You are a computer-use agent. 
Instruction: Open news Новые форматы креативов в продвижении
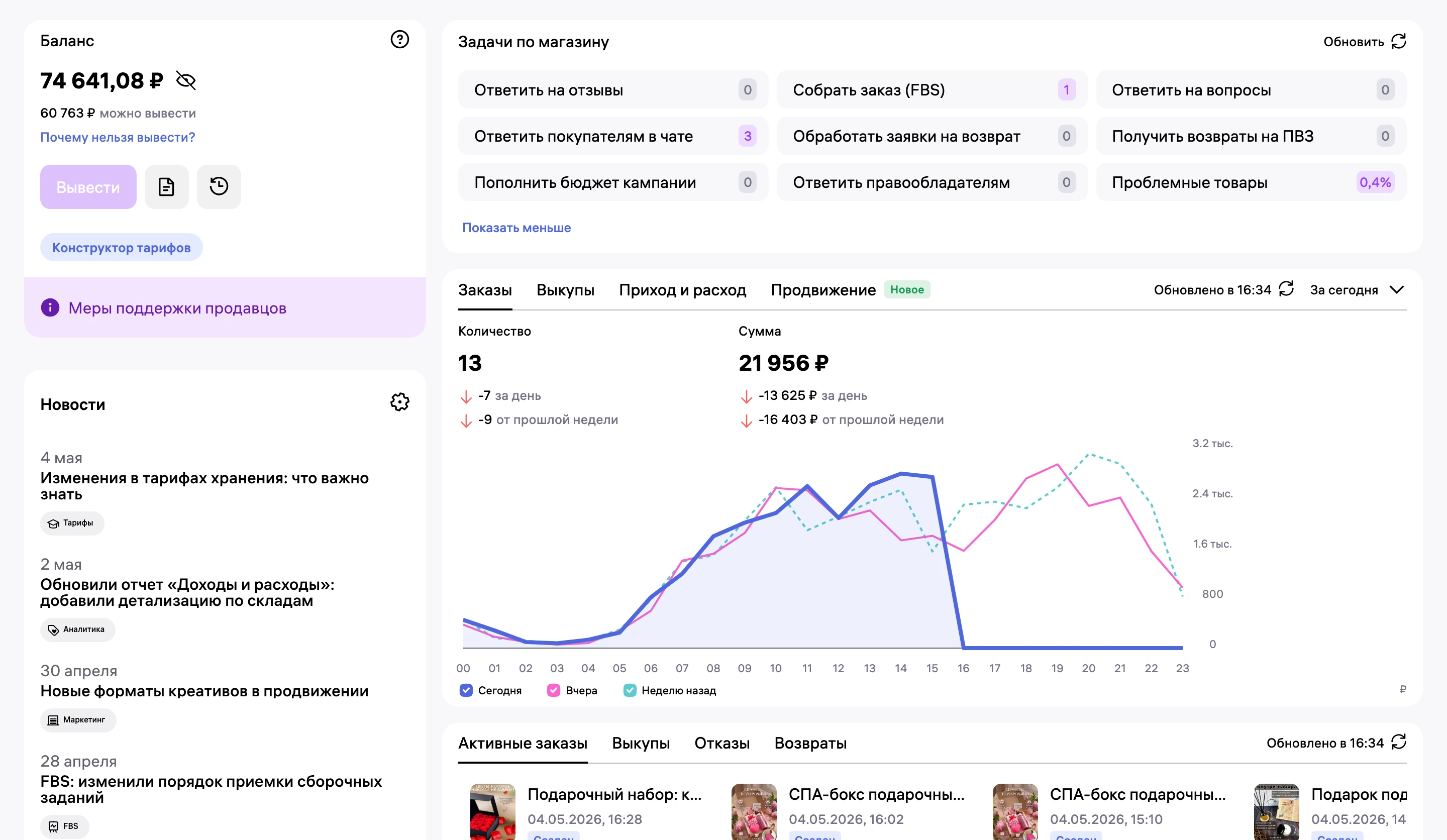pos(204,691)
